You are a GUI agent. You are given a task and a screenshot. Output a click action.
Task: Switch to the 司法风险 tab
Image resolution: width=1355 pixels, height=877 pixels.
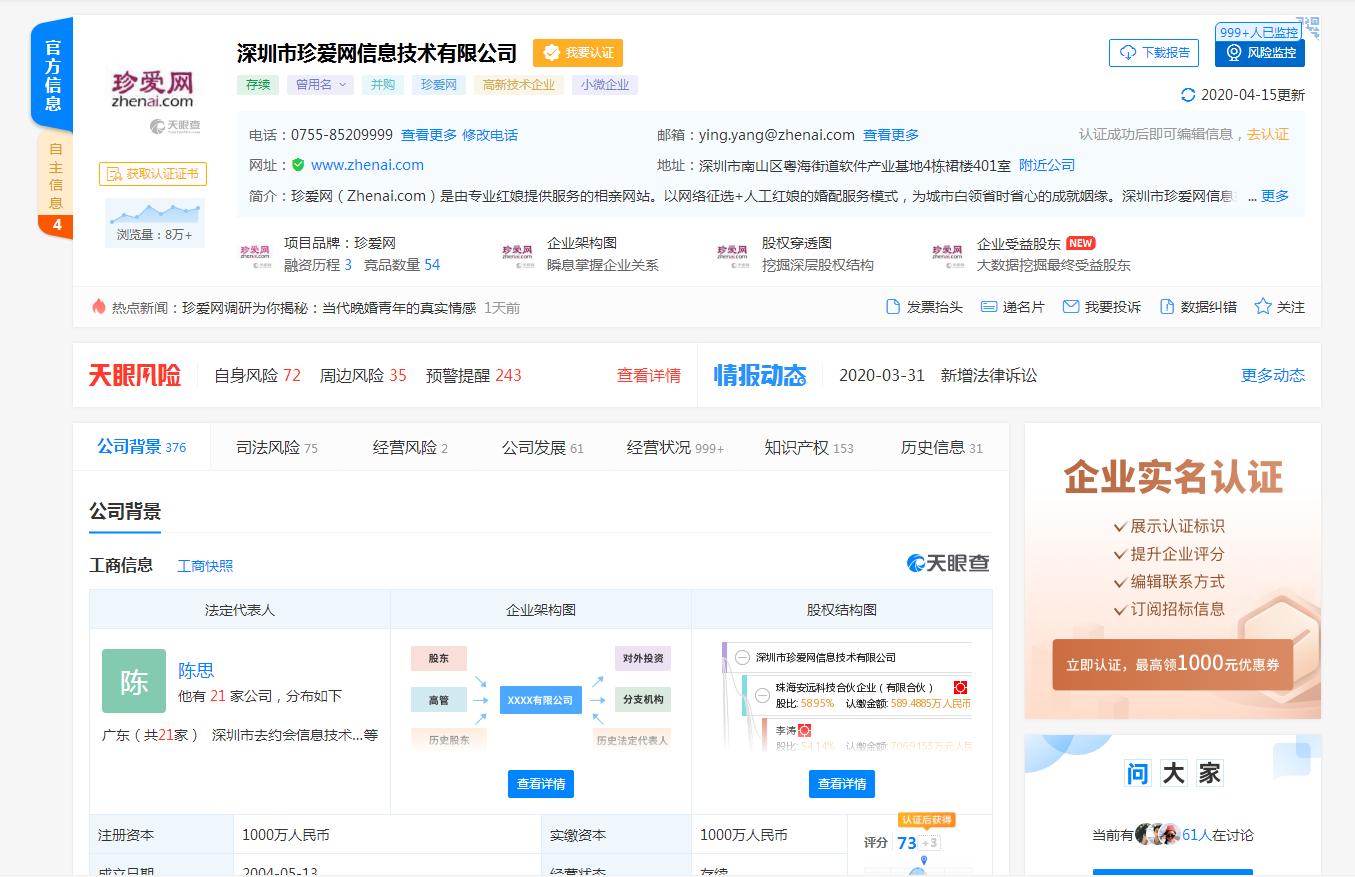(x=276, y=448)
